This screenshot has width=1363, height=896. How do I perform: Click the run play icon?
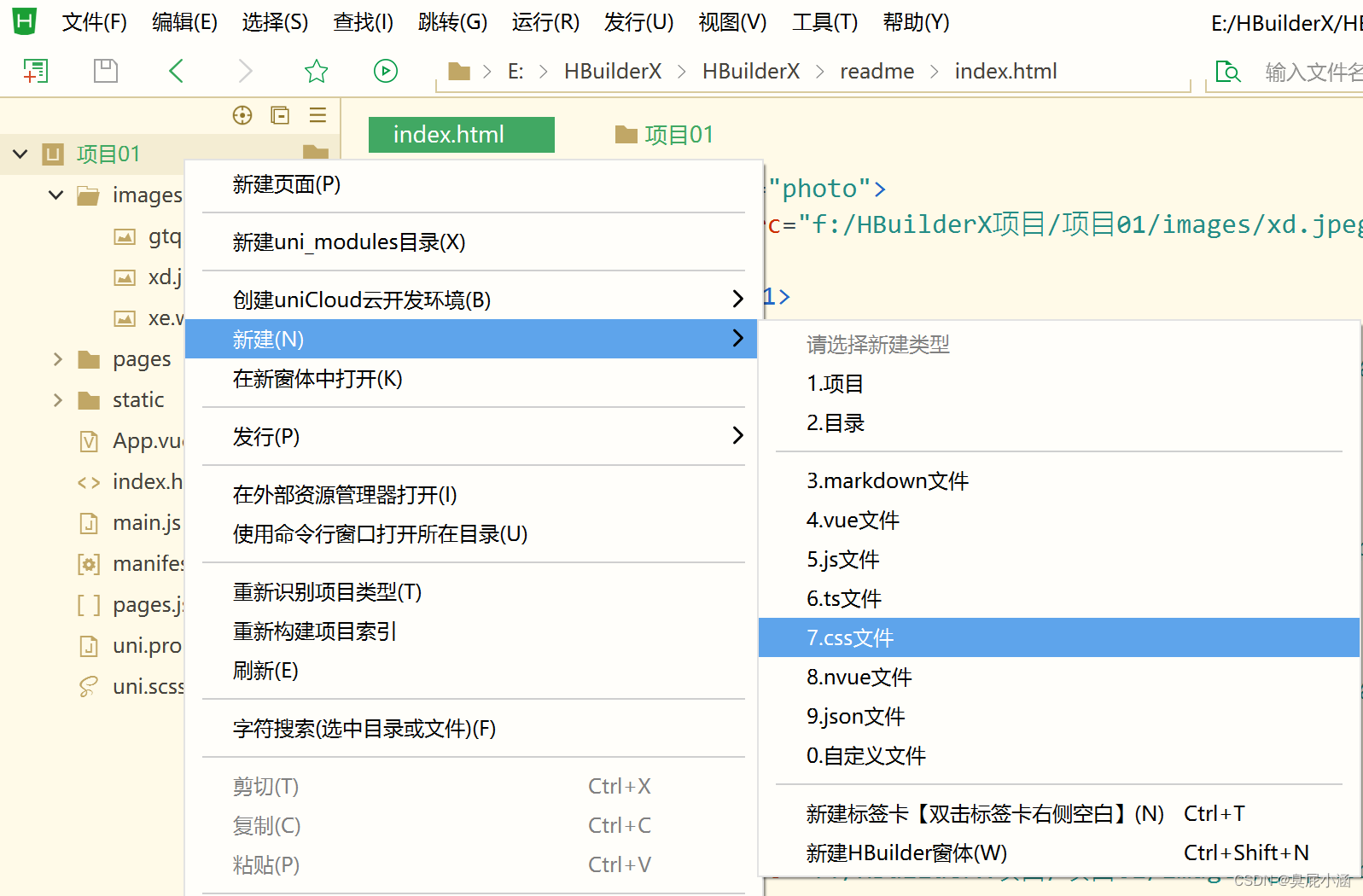click(386, 71)
